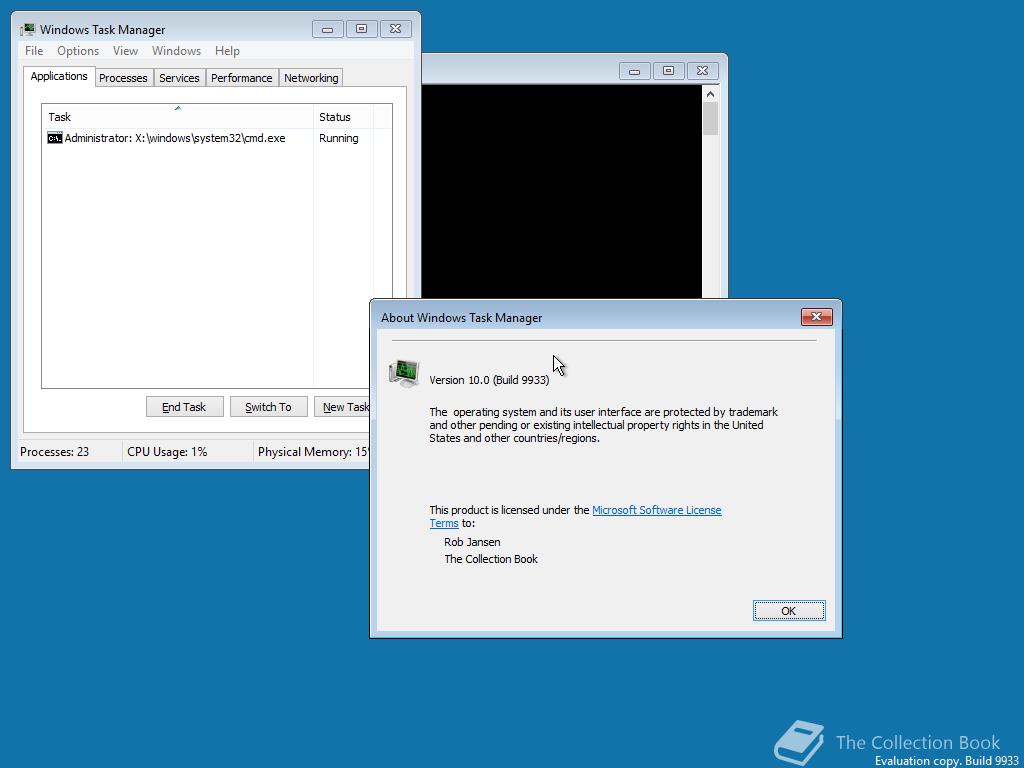Image resolution: width=1024 pixels, height=768 pixels.
Task: Open the View menu
Action: tap(125, 51)
